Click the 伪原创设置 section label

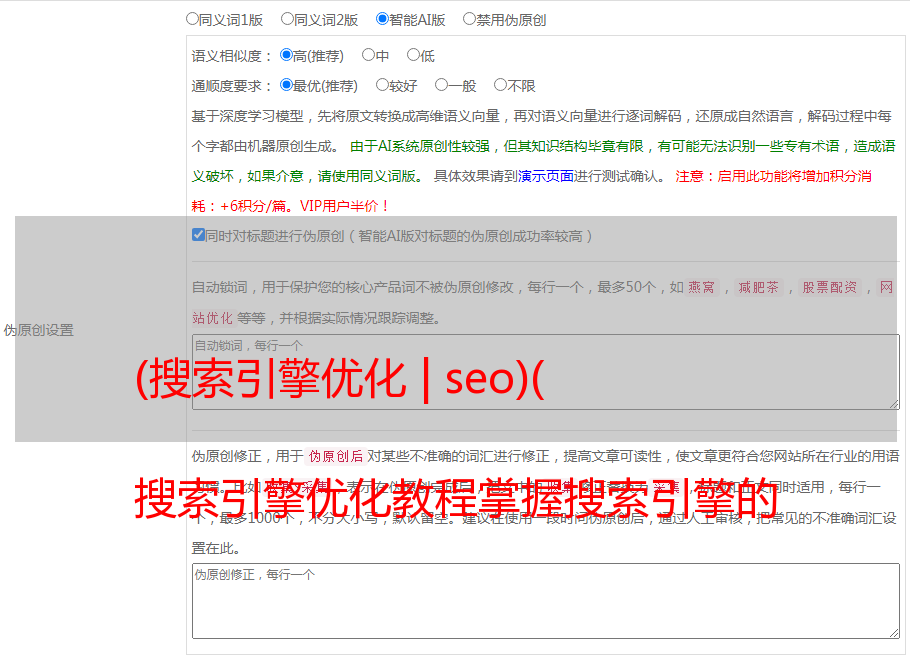[38, 330]
